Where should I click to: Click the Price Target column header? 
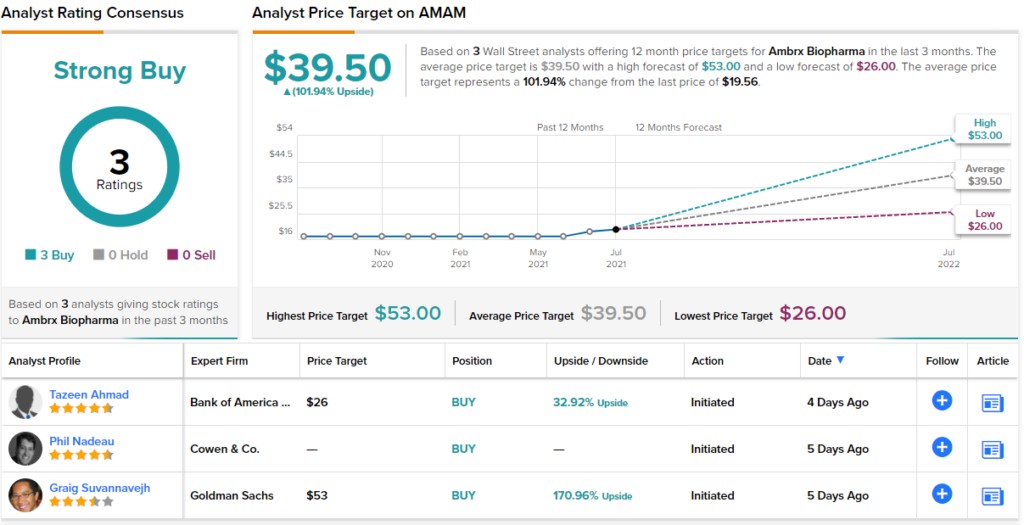coord(337,361)
